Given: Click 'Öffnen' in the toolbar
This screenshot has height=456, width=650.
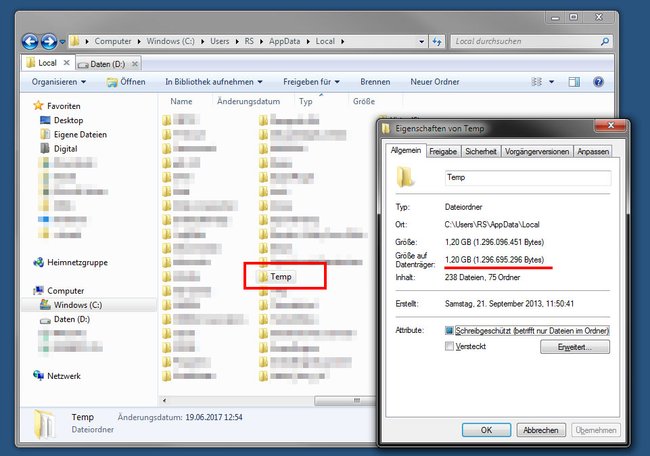Looking at the screenshot, I should tap(126, 82).
